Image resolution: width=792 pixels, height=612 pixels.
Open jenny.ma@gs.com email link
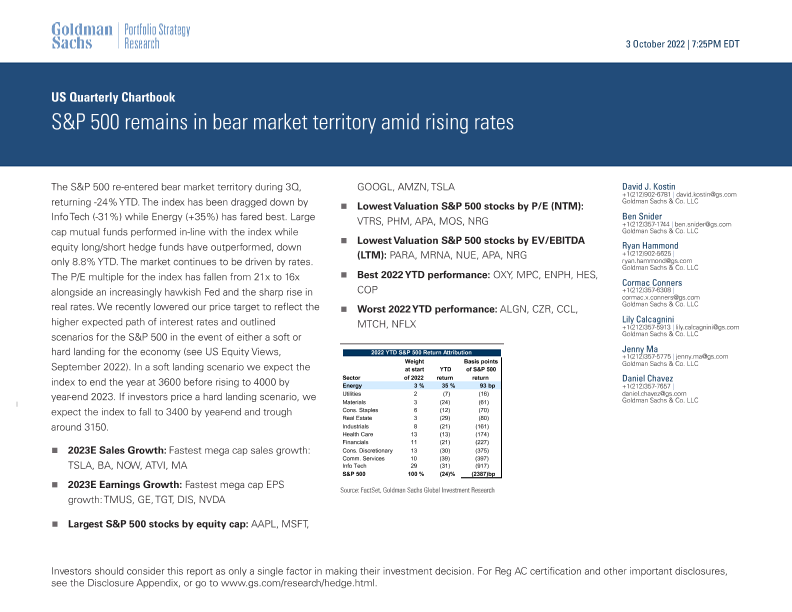pyautogui.click(x=697, y=358)
